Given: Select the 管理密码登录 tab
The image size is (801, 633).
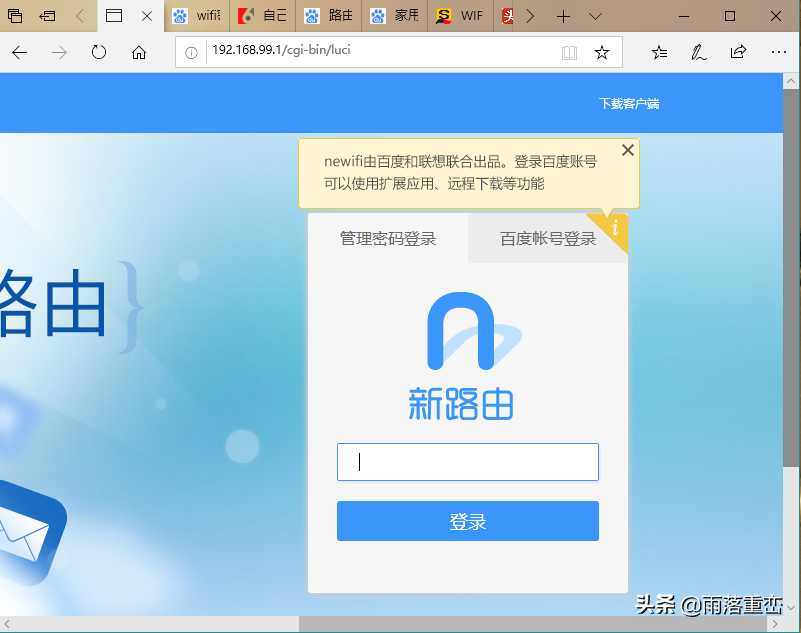Looking at the screenshot, I should 388,238.
